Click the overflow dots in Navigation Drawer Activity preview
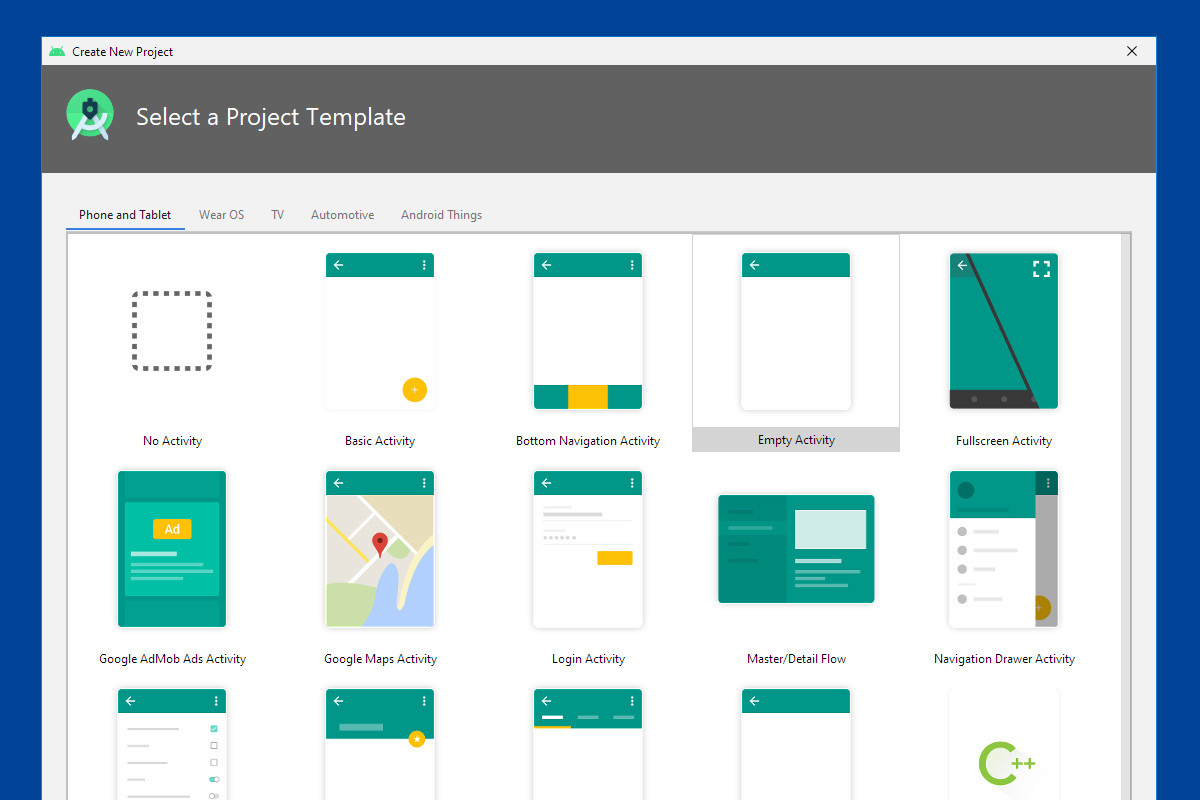This screenshot has height=800, width=1200. [1048, 483]
